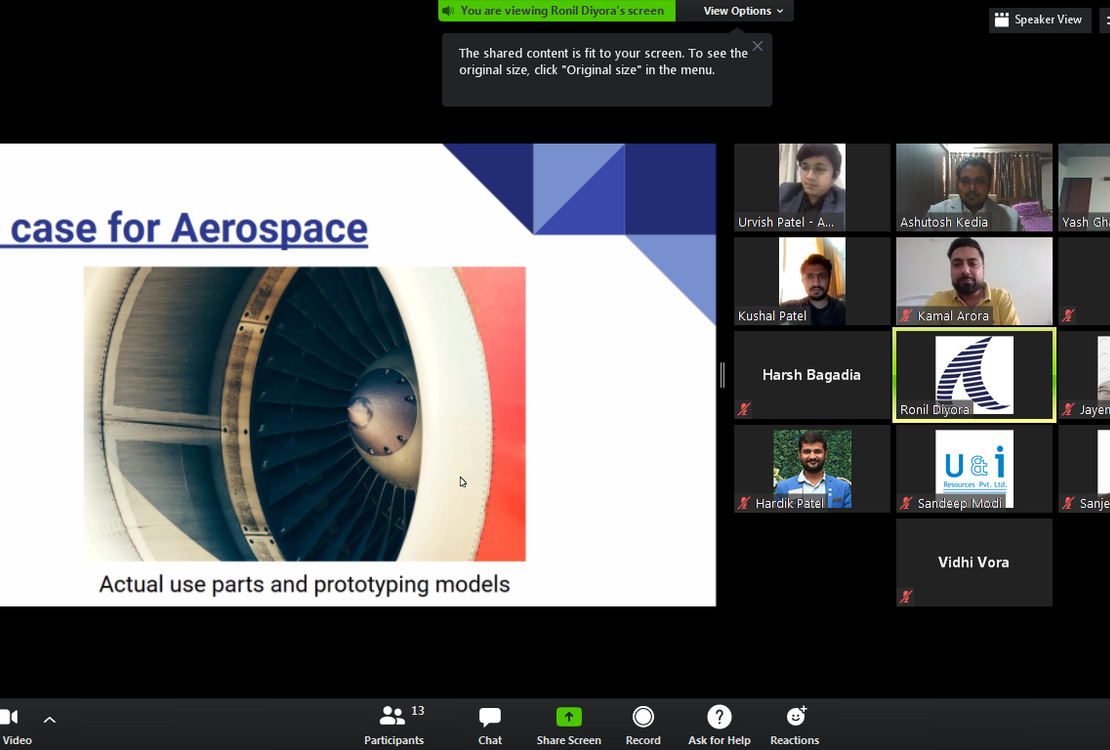This screenshot has height=750, width=1110.
Task: Start recording with the Record button
Action: (643, 717)
